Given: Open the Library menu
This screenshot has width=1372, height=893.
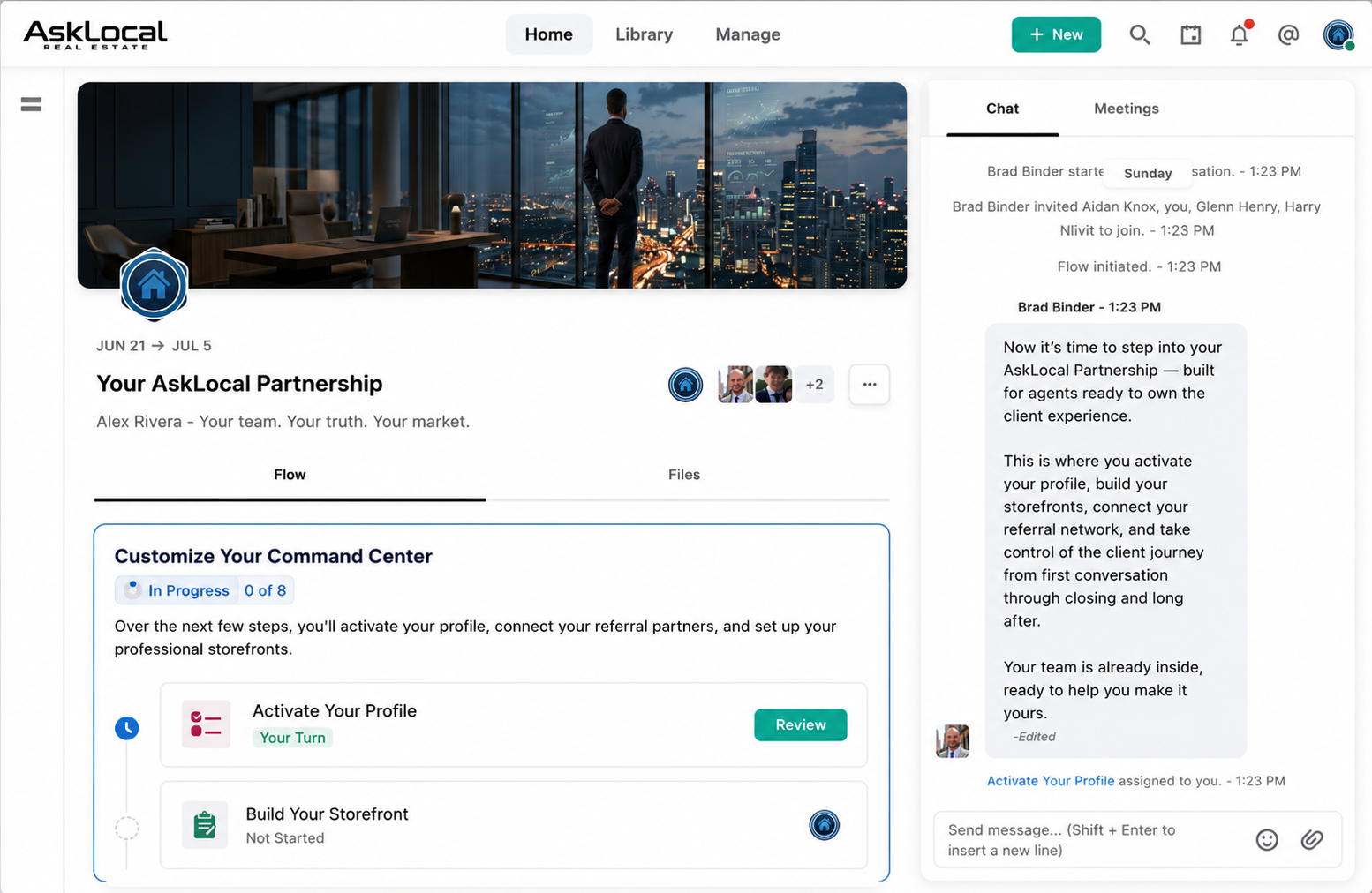Looking at the screenshot, I should [644, 34].
